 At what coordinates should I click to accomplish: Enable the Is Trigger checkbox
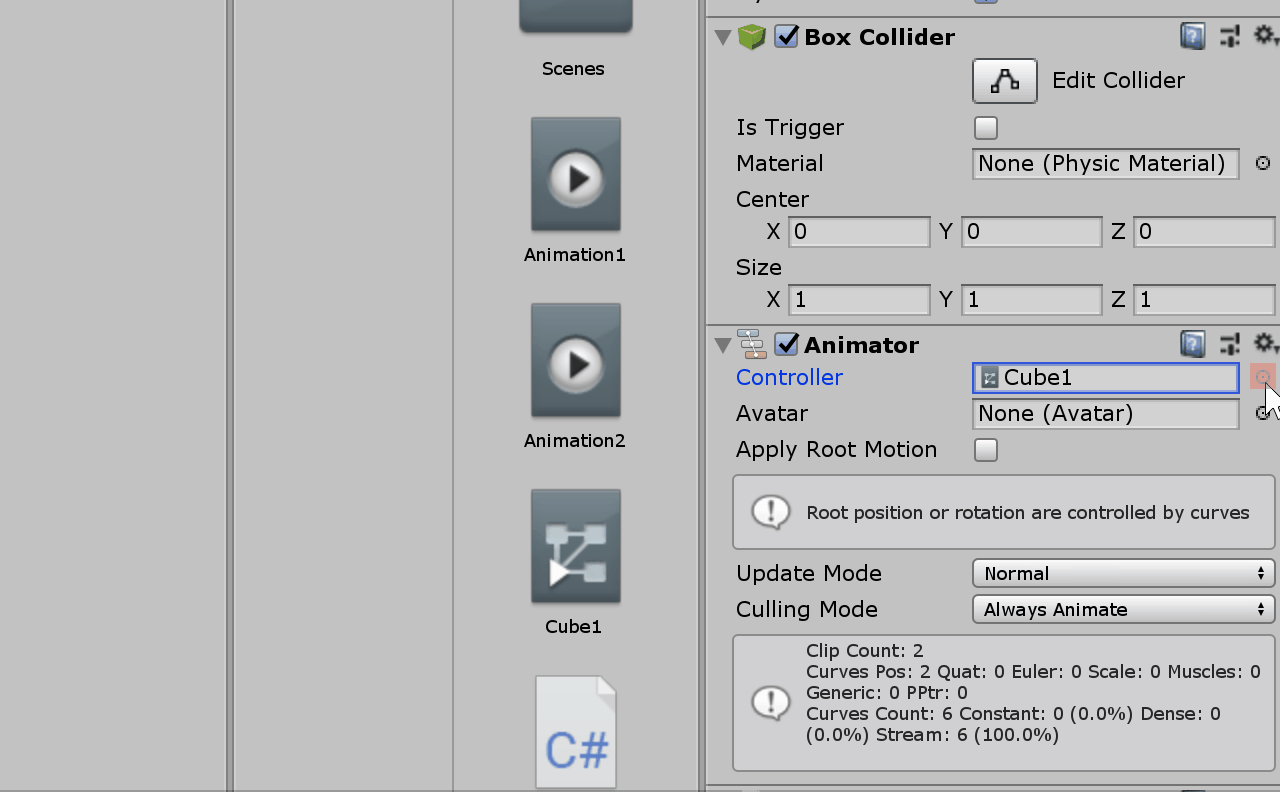tap(986, 128)
